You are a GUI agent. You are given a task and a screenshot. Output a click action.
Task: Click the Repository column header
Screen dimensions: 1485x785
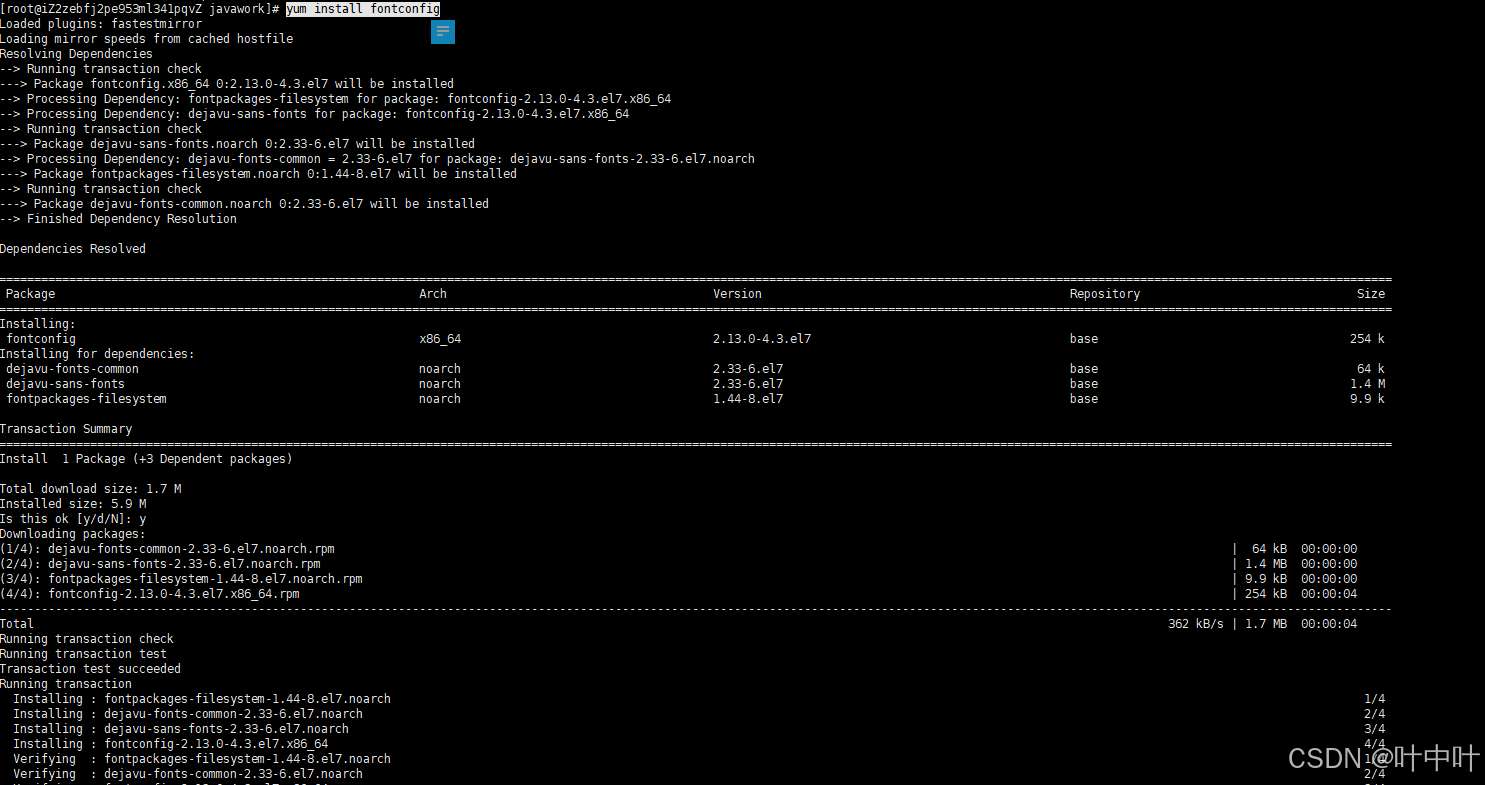(1103, 293)
